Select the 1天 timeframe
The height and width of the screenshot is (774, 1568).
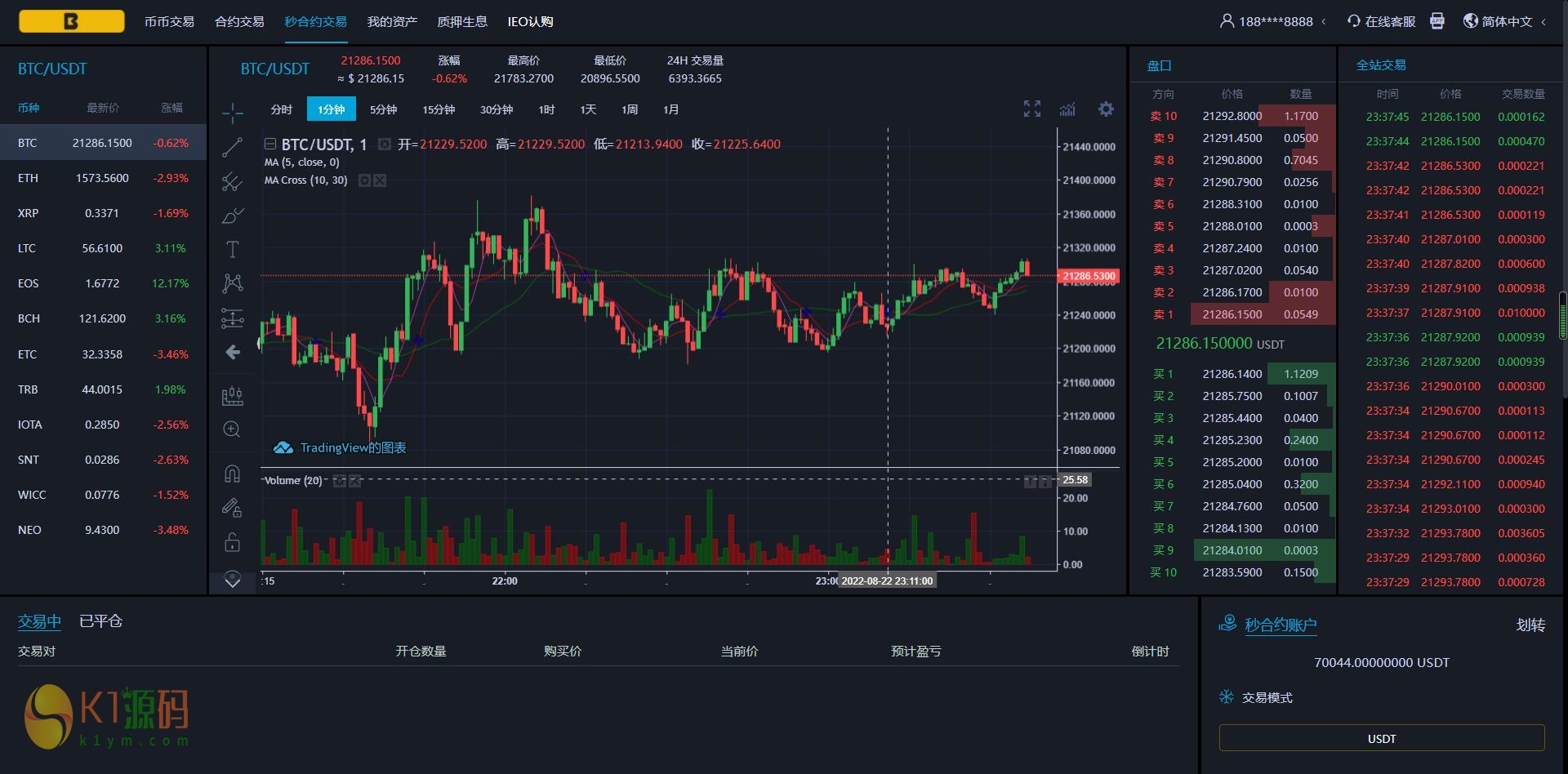pyautogui.click(x=588, y=109)
